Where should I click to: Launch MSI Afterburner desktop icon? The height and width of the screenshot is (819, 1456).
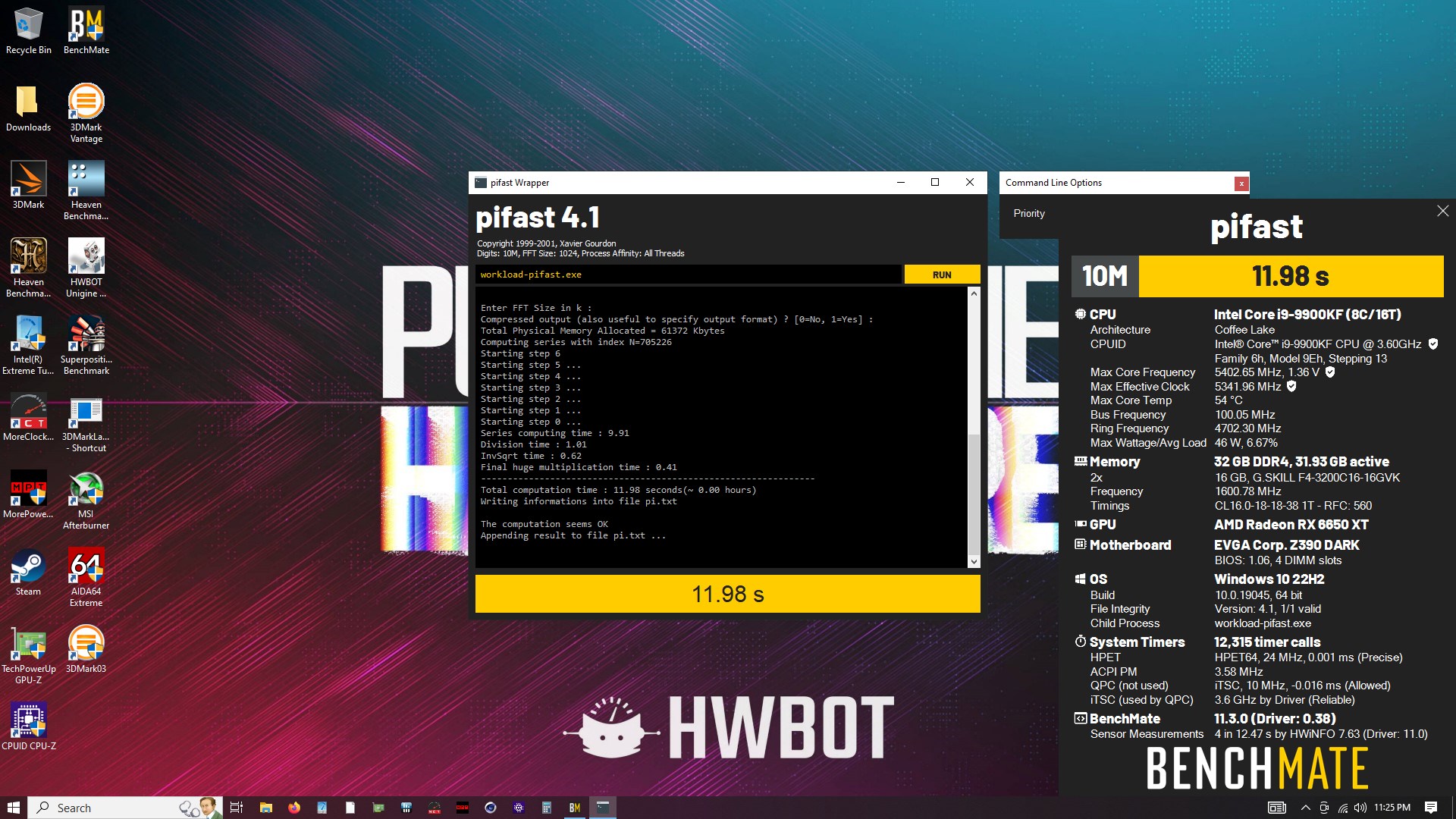(x=86, y=500)
